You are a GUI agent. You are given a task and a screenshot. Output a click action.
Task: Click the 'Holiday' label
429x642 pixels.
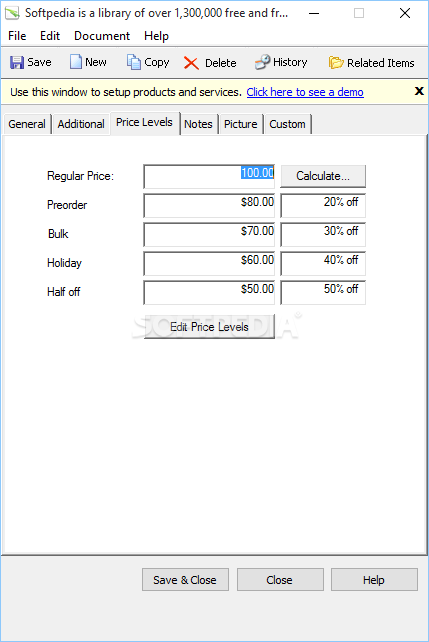point(64,263)
